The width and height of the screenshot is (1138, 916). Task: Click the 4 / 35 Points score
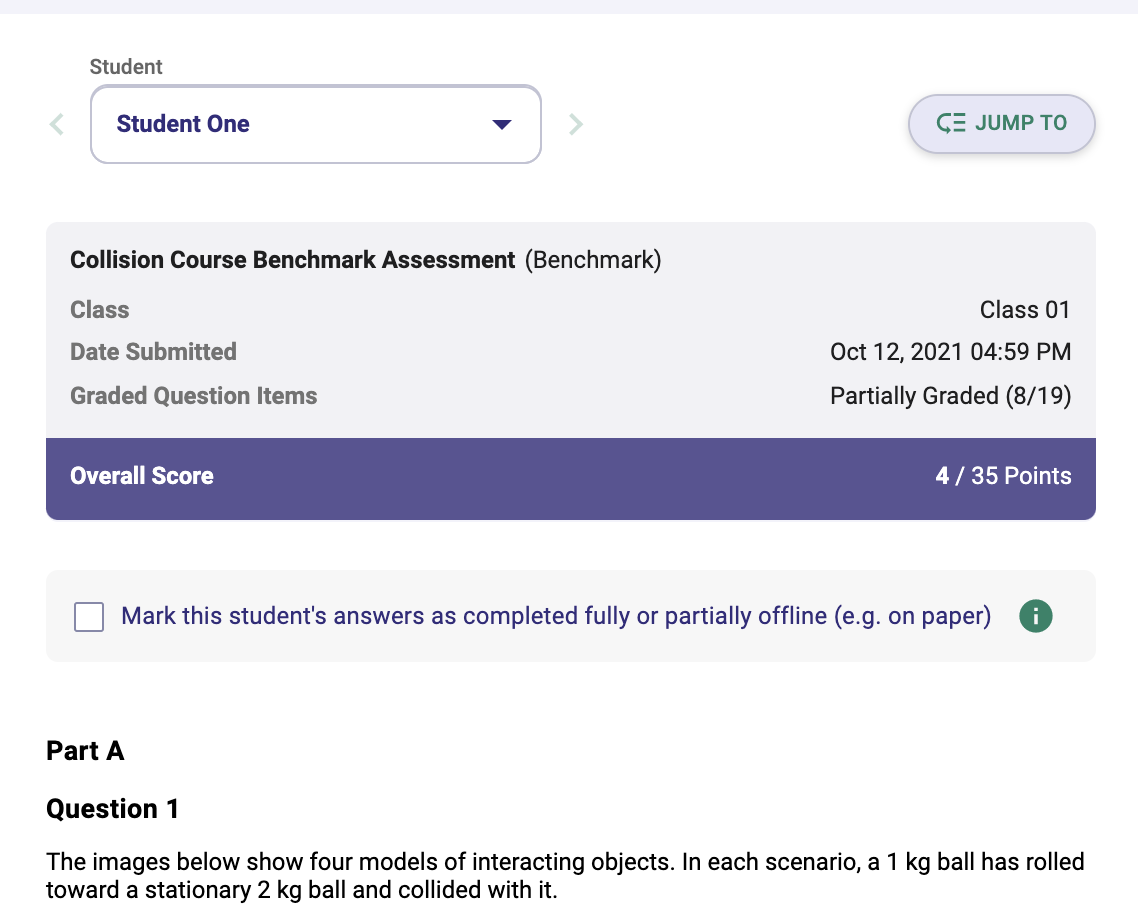click(1003, 475)
